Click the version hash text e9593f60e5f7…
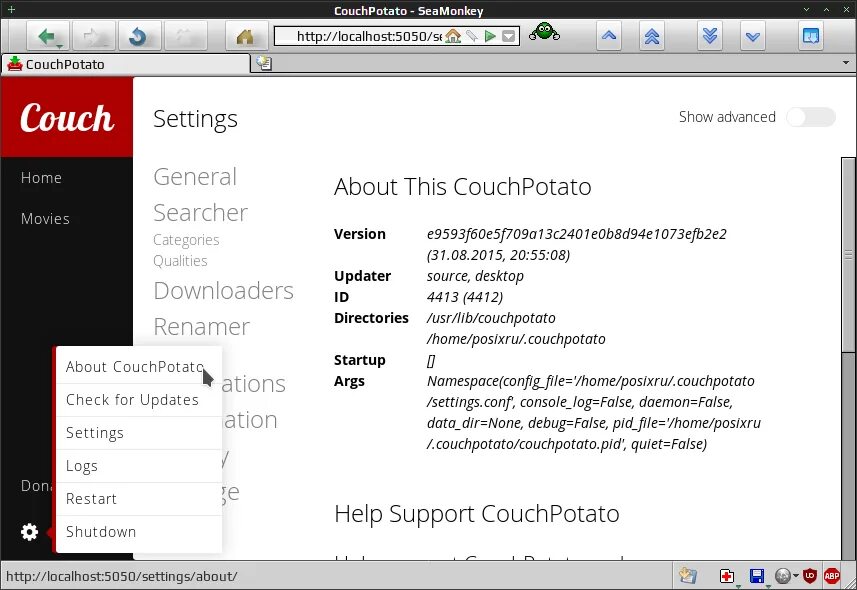The height and width of the screenshot is (590, 857). [577, 234]
